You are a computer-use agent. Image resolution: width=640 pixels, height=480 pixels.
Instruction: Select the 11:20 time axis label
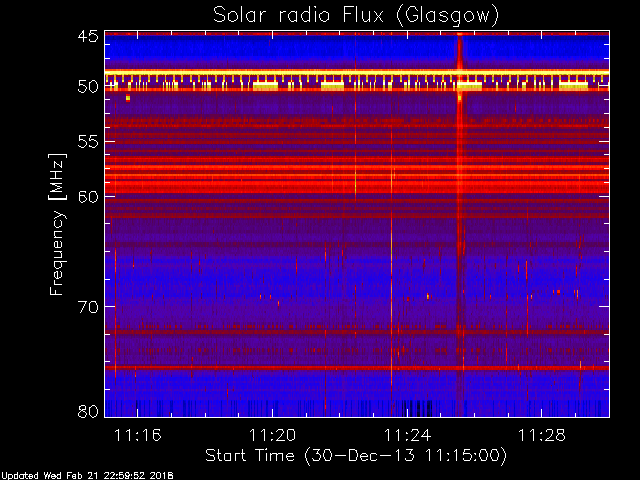tap(272, 435)
